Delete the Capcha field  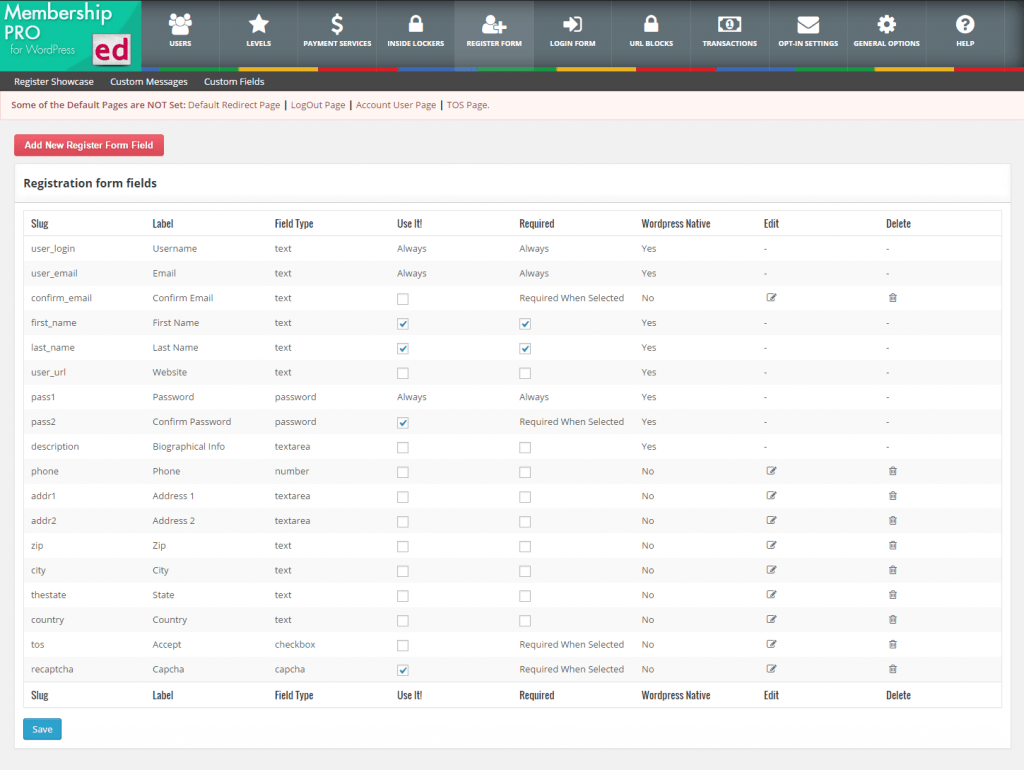(x=892, y=669)
